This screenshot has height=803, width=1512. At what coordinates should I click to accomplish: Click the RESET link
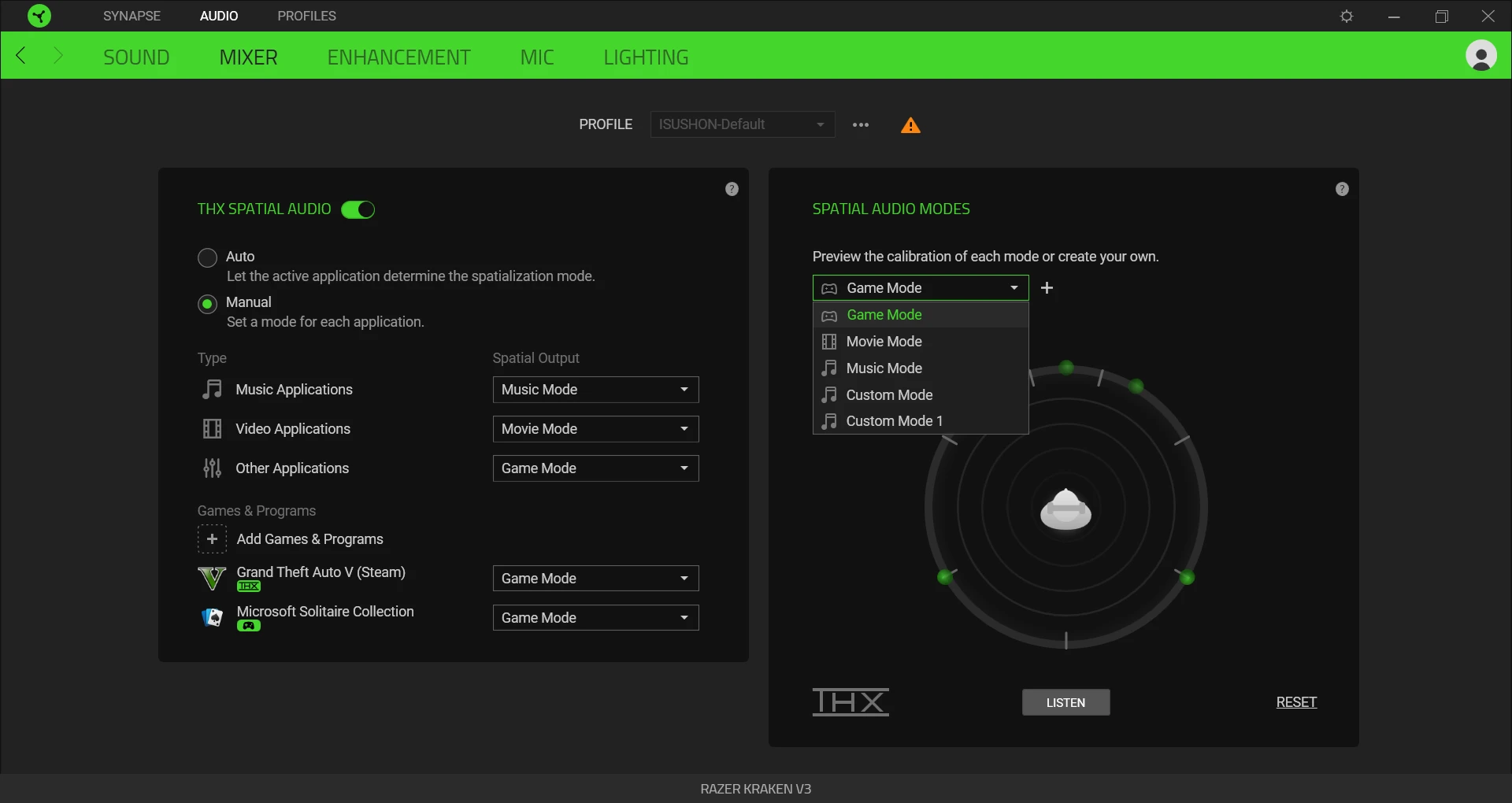(1296, 702)
